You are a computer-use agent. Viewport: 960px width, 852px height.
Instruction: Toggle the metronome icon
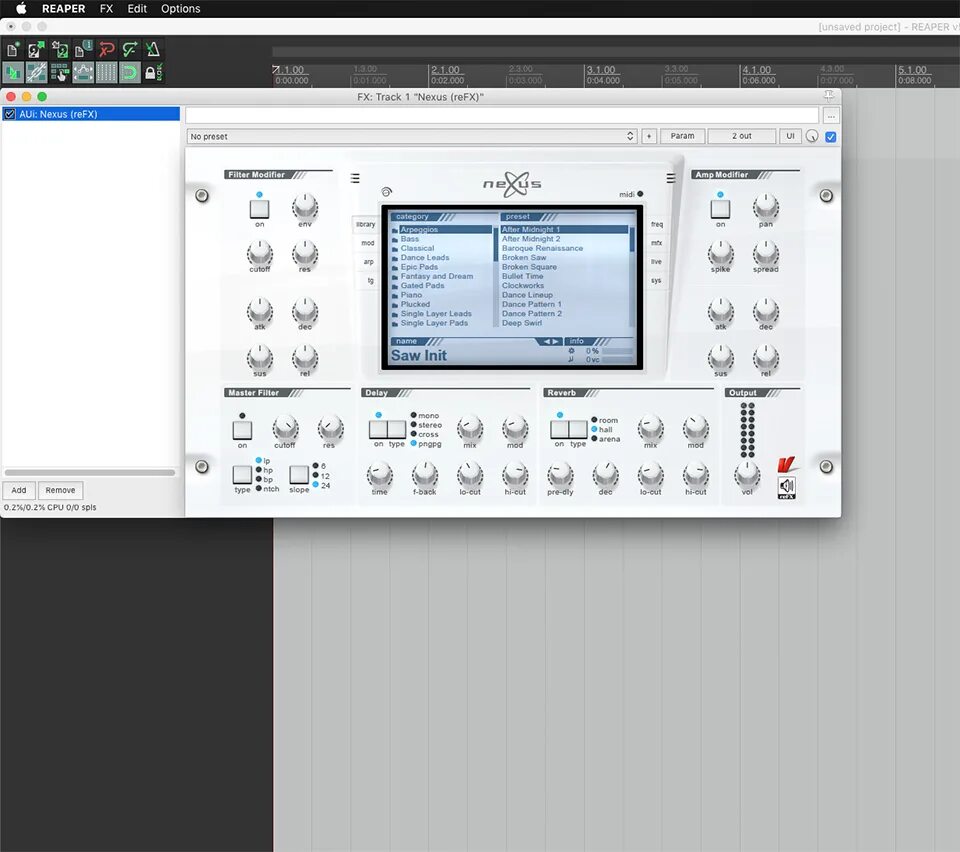coord(152,50)
